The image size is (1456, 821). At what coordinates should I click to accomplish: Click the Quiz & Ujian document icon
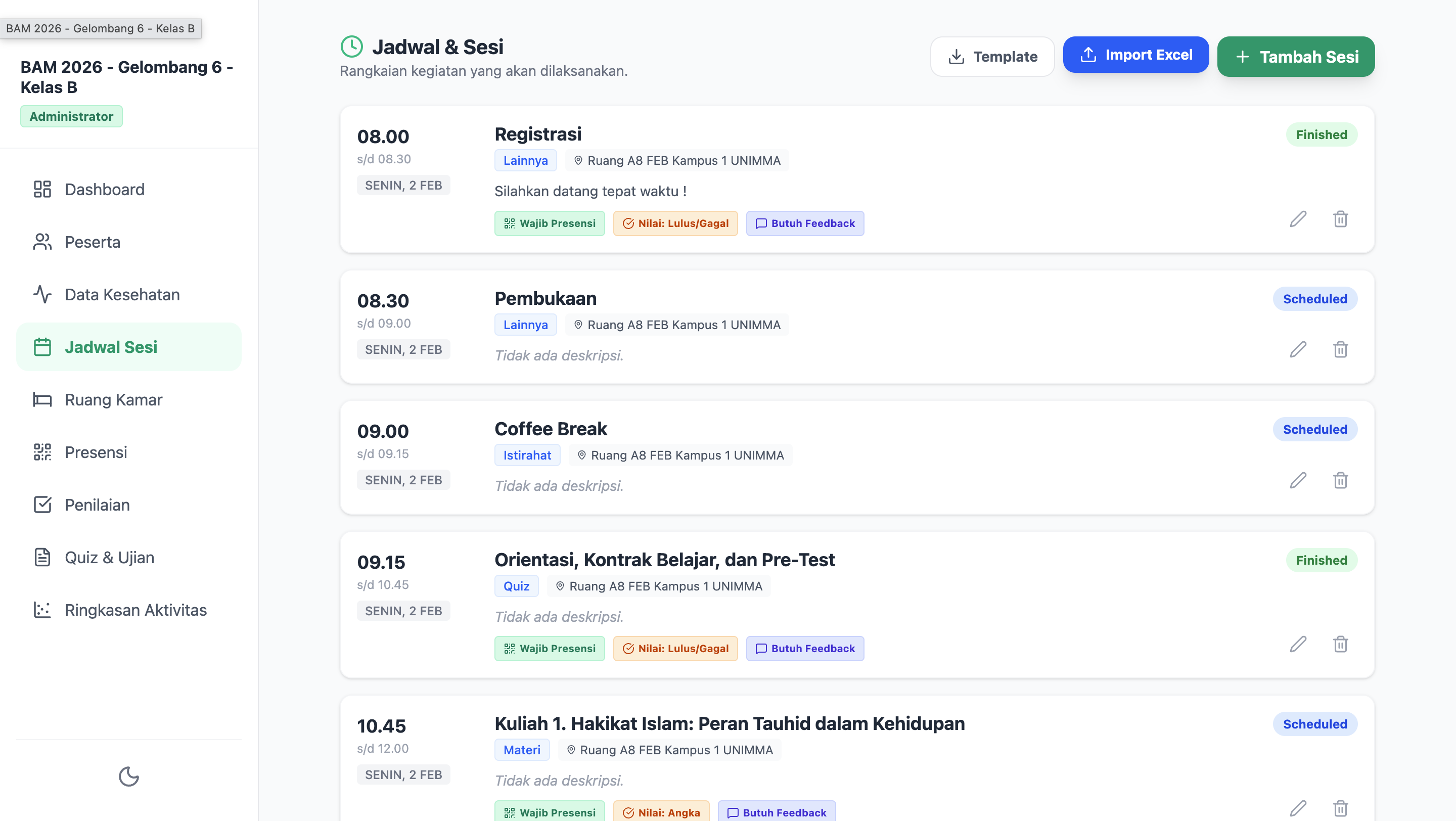pyautogui.click(x=42, y=557)
